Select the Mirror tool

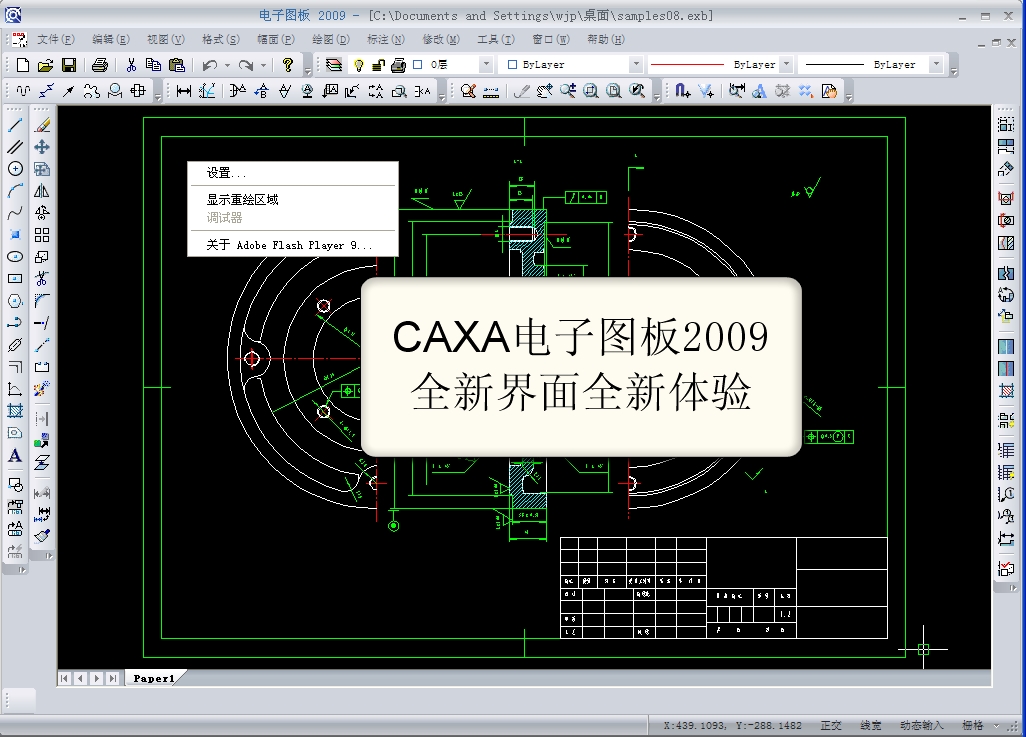(42, 191)
